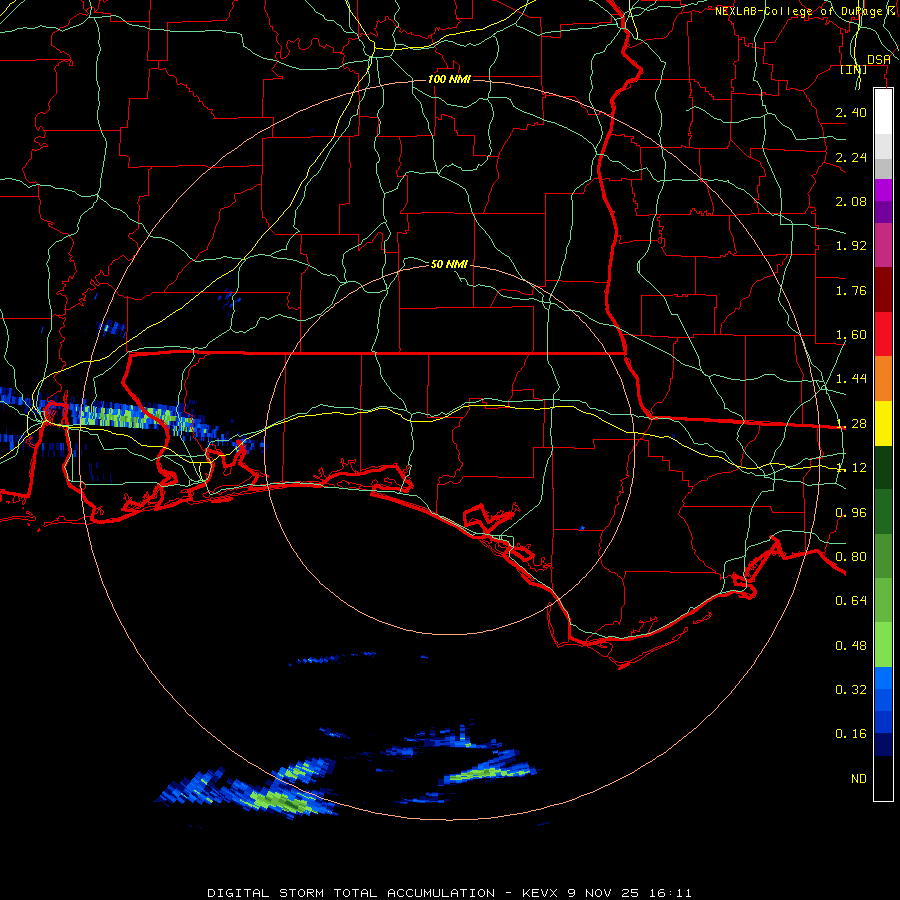Screen dimensions: 900x900
Task: Pick the dark red legend swatch
Action: (x=883, y=290)
